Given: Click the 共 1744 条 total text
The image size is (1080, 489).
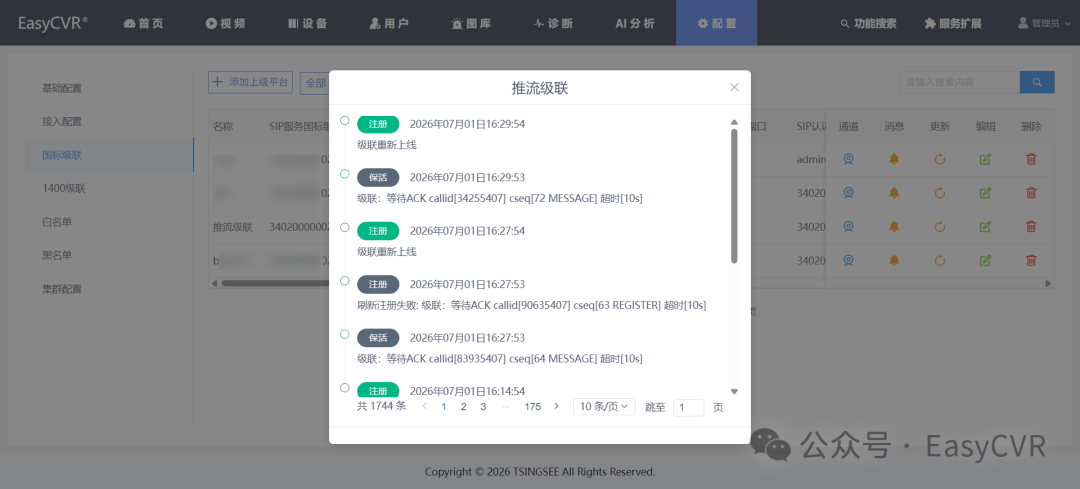Looking at the screenshot, I should [x=382, y=406].
